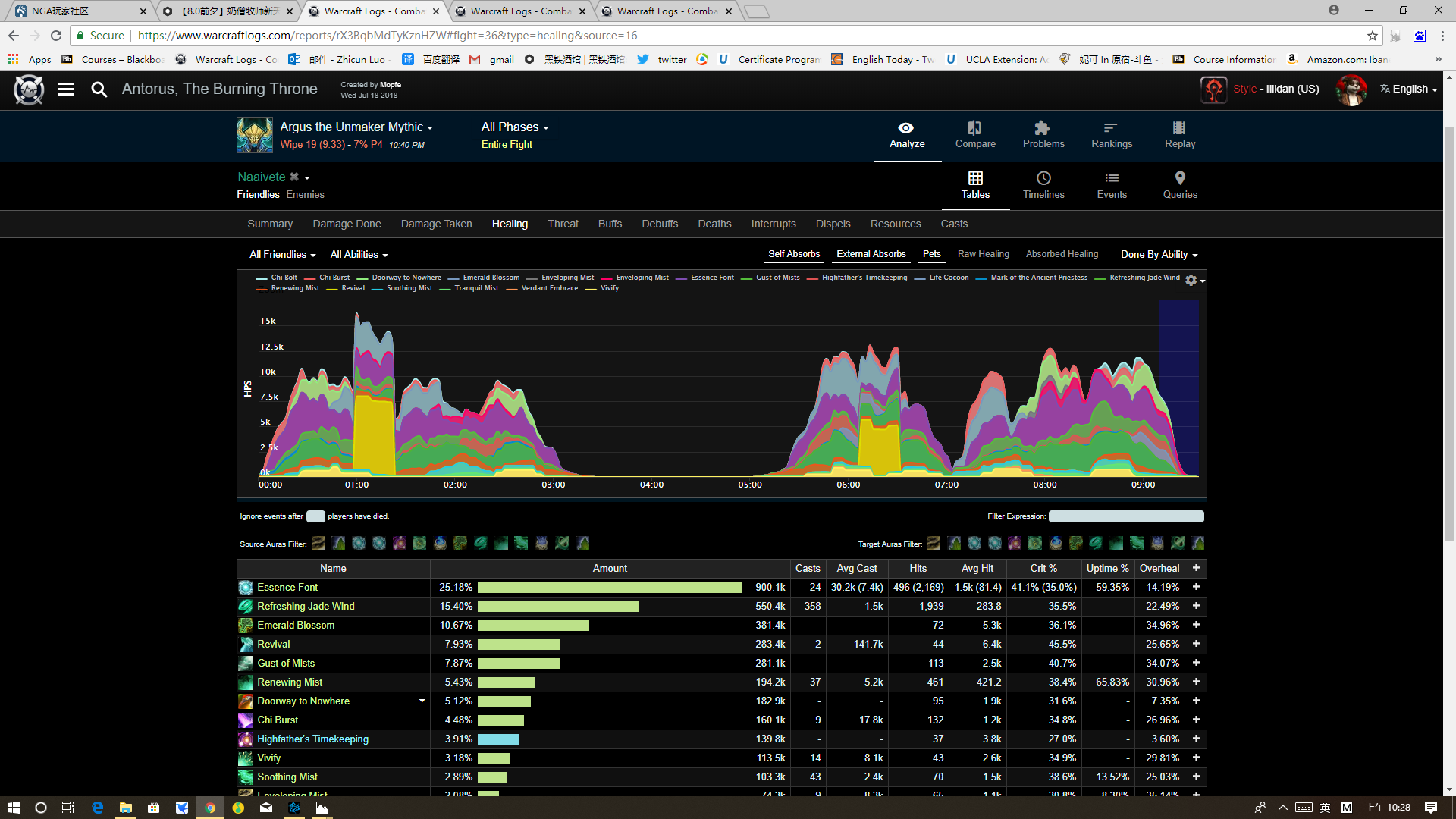Open the Damage Taken tab

436,224
